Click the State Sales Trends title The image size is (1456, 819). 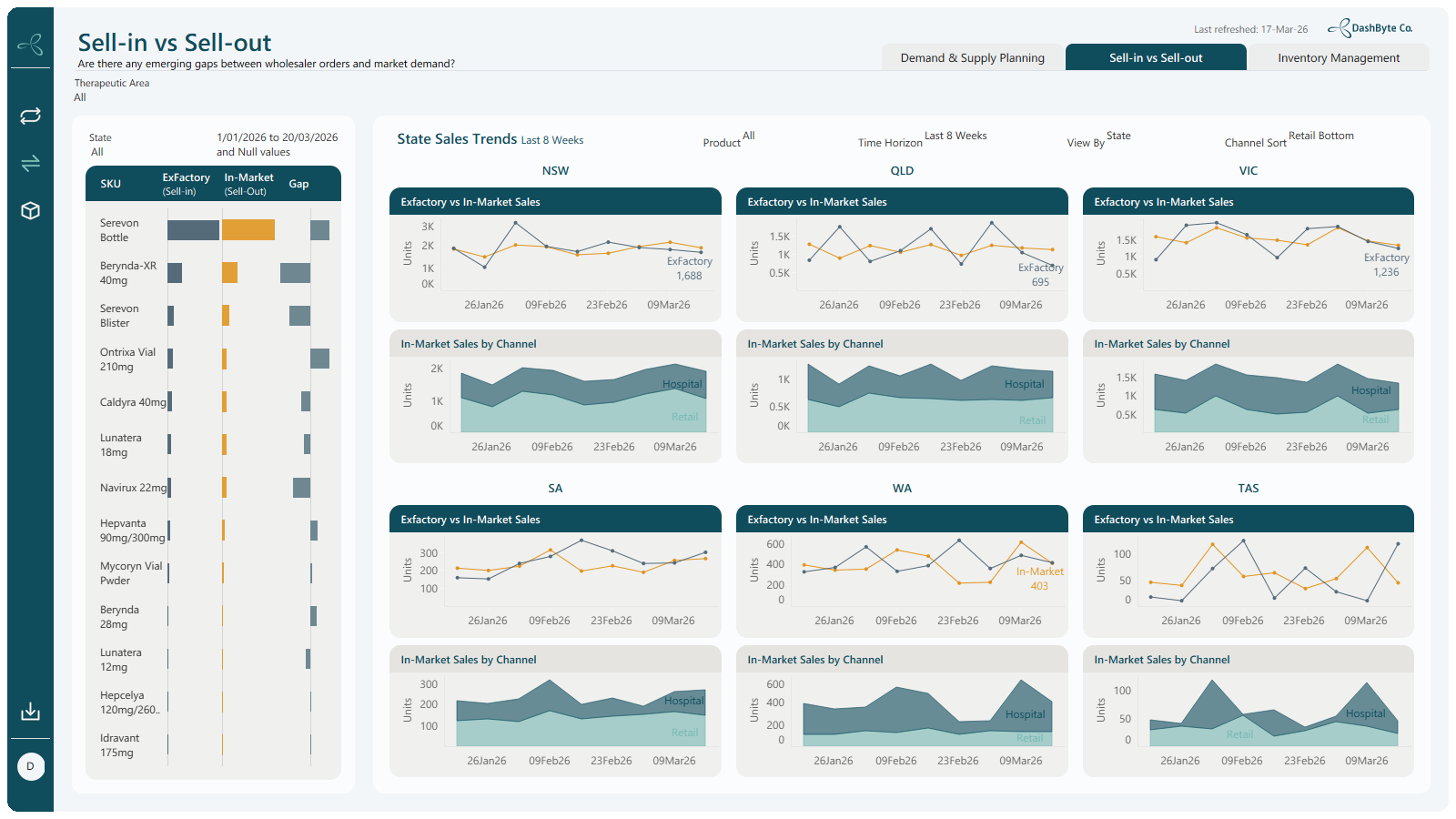click(457, 139)
